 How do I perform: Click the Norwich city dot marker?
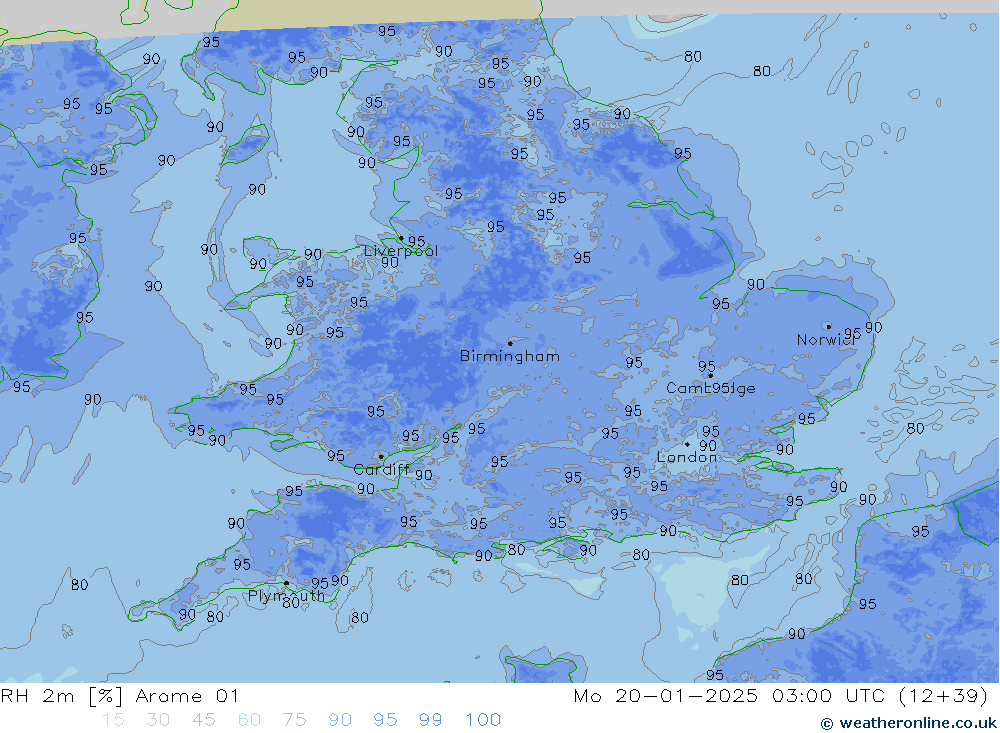828,327
